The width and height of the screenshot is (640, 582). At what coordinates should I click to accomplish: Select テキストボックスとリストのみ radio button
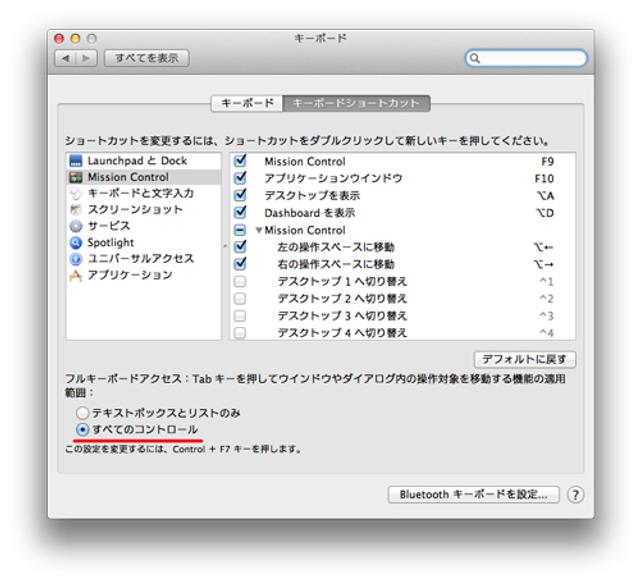(82, 413)
